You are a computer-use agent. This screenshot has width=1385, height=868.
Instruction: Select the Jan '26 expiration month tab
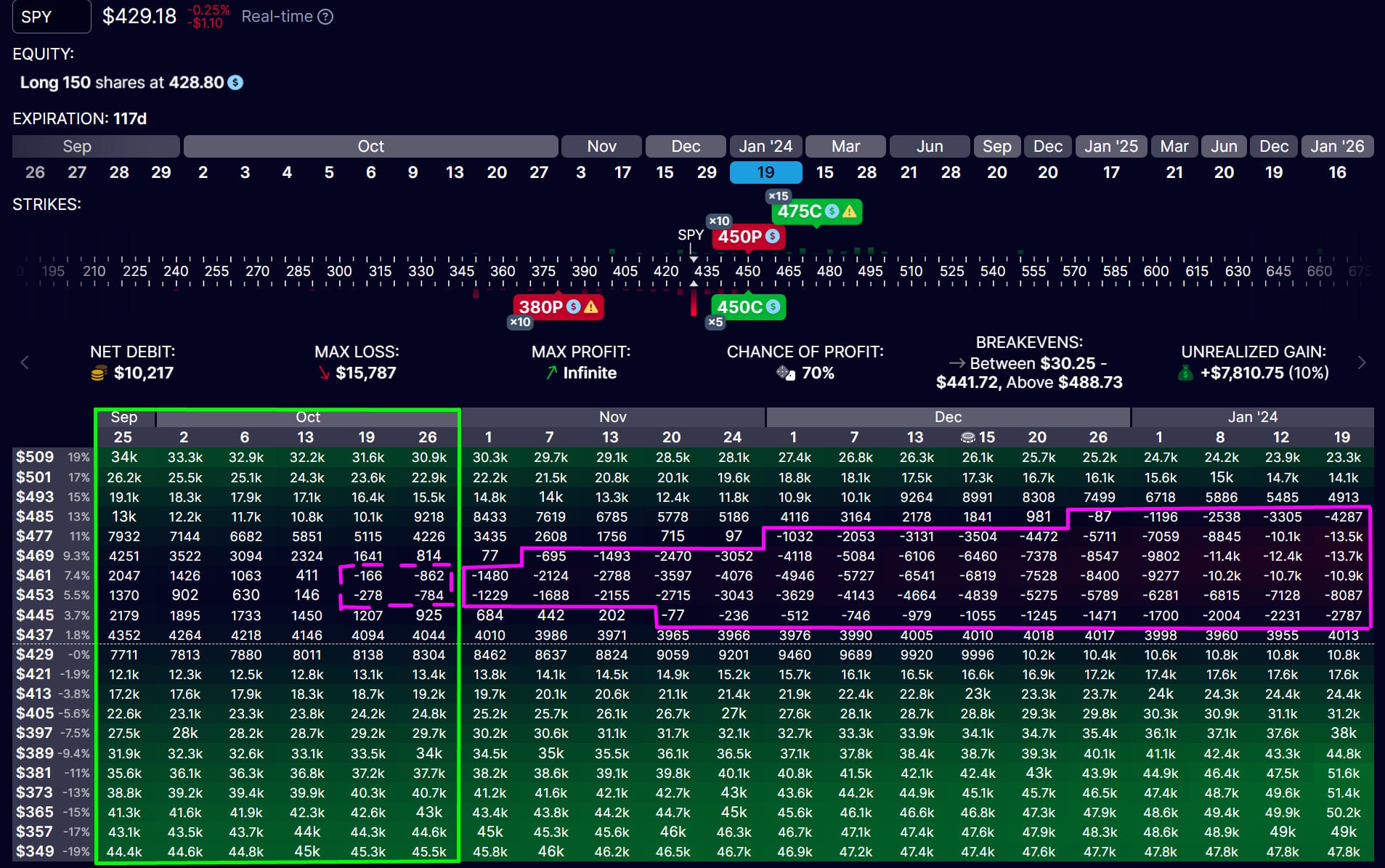point(1337,146)
